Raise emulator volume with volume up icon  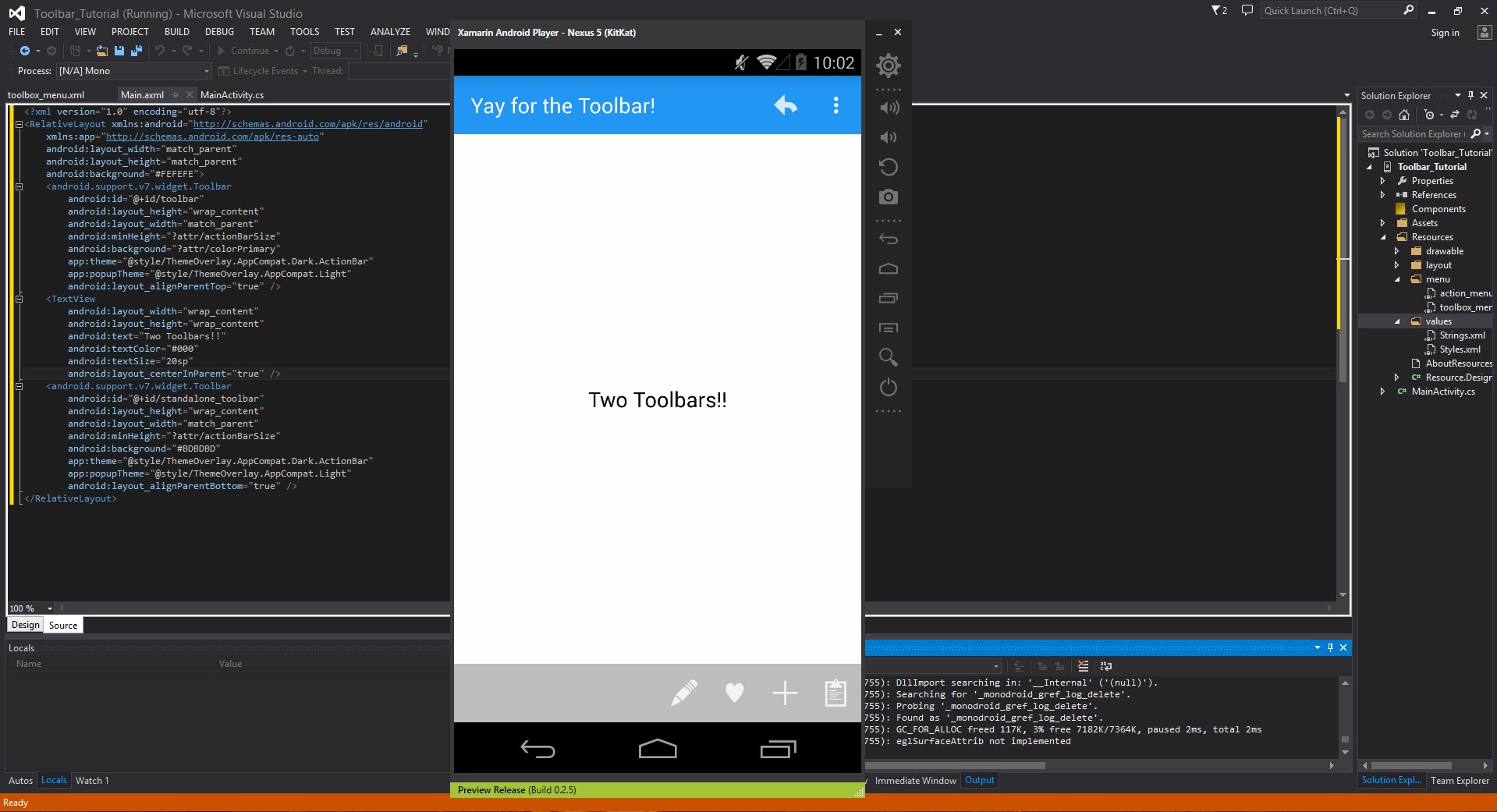889,108
